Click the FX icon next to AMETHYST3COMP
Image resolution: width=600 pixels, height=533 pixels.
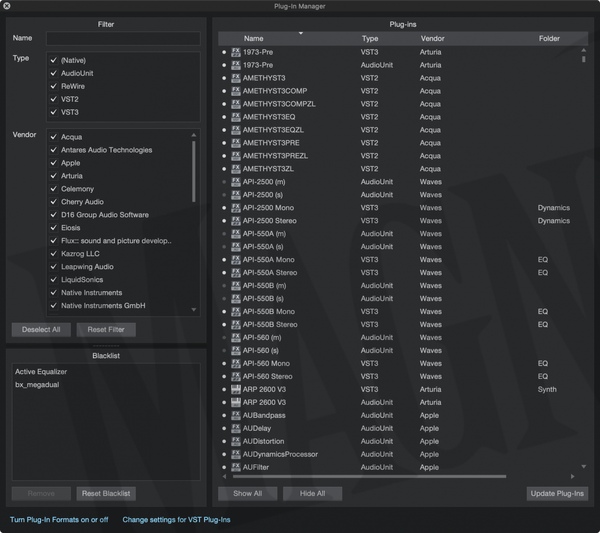236,91
